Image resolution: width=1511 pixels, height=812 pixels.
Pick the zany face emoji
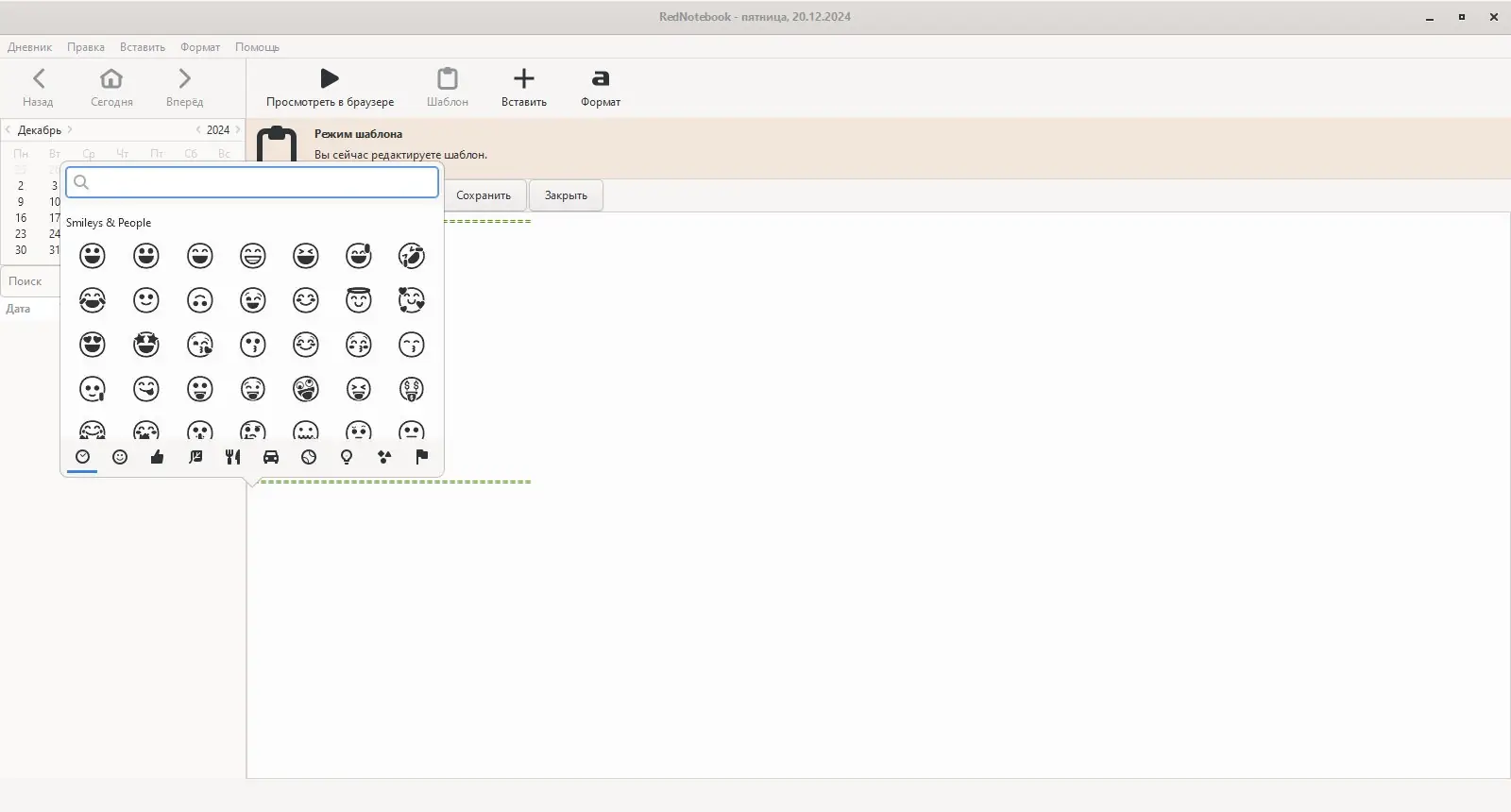pos(306,389)
